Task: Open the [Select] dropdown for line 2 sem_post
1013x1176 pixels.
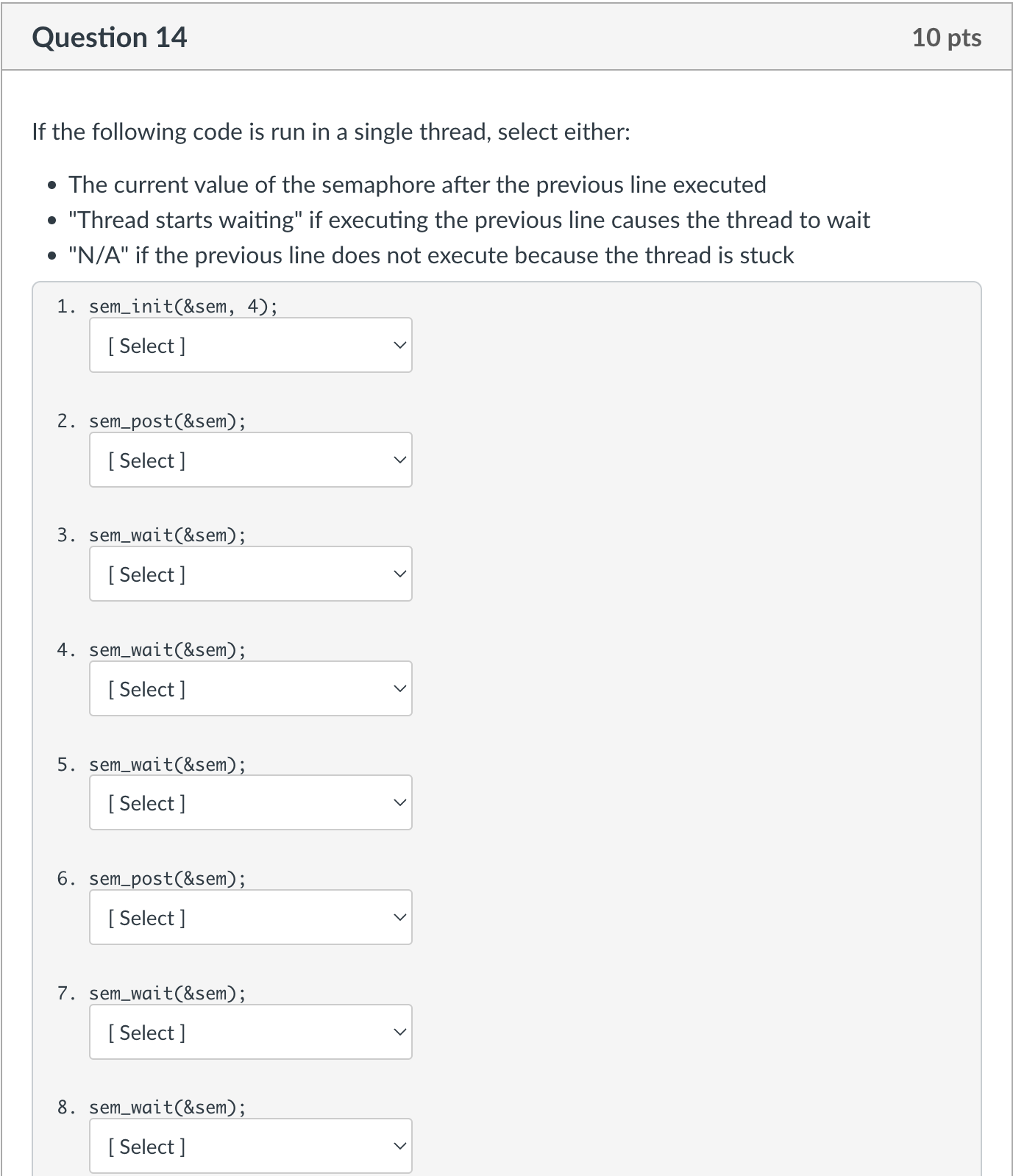Action: click(x=250, y=460)
